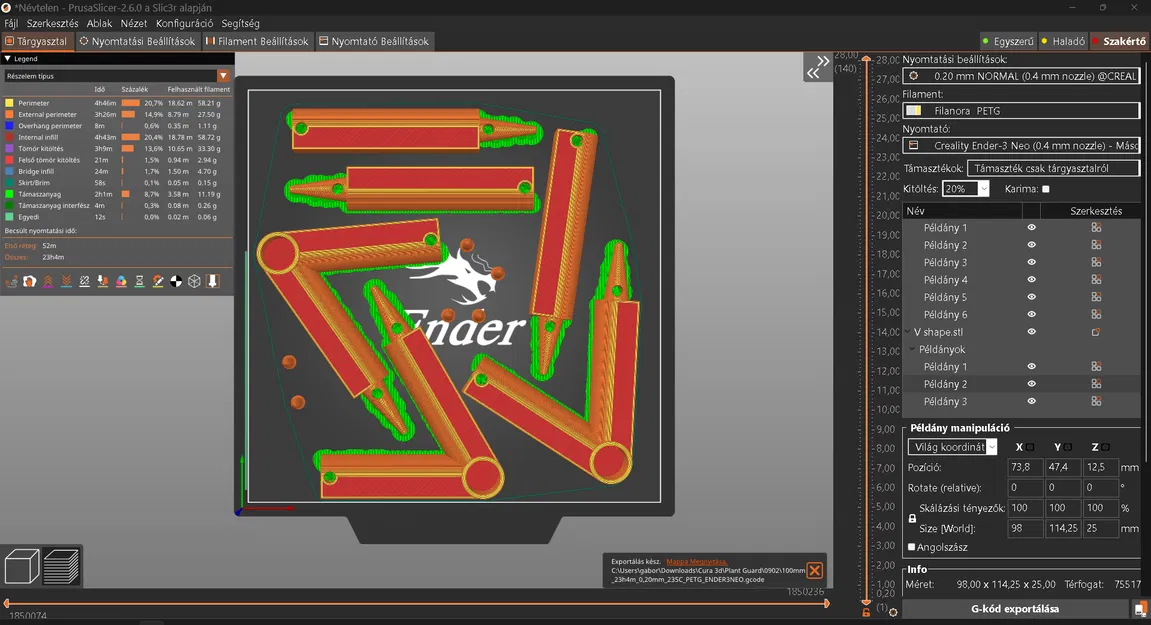Open edit icon for Példány 6 row
The width and height of the screenshot is (1151, 625).
[1096, 314]
